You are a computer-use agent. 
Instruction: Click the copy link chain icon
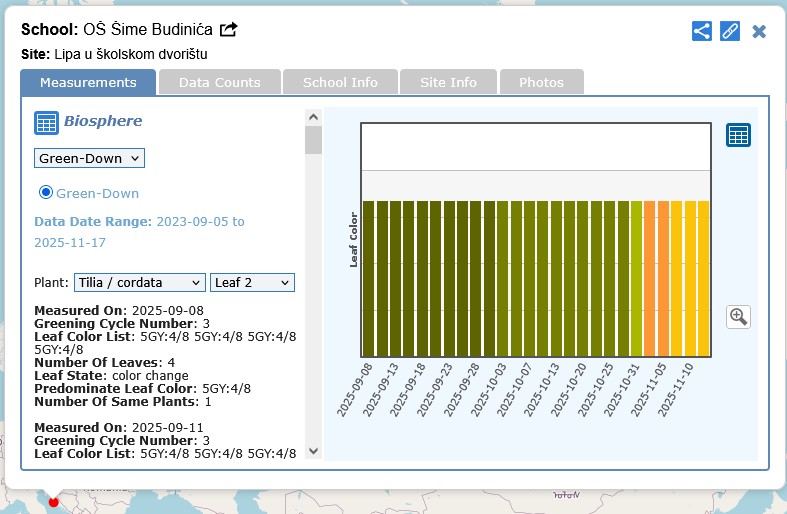click(x=730, y=31)
